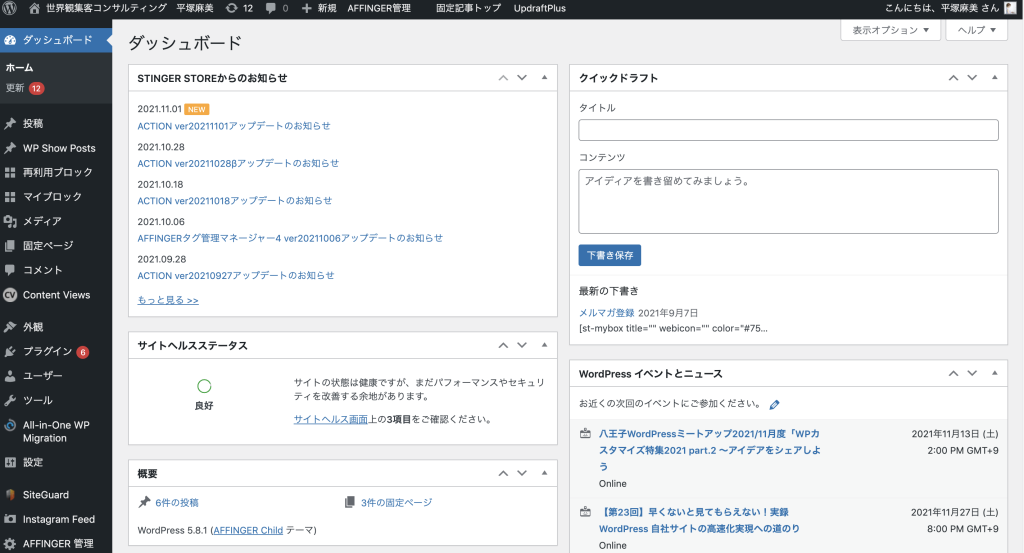Screen dimensions: 1024x553
Task: Click the メディア icon in sidebar
Action: point(10,221)
